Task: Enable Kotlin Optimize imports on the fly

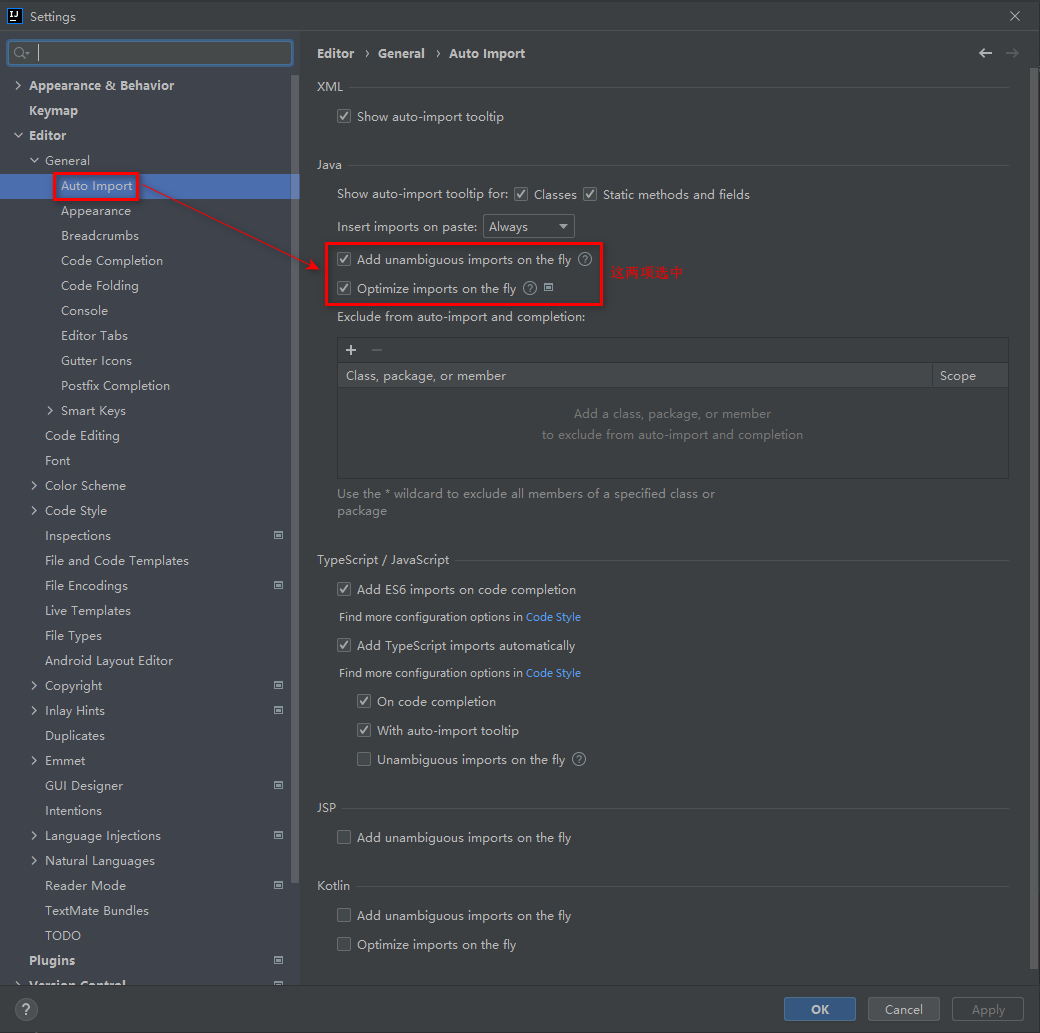Action: point(344,944)
